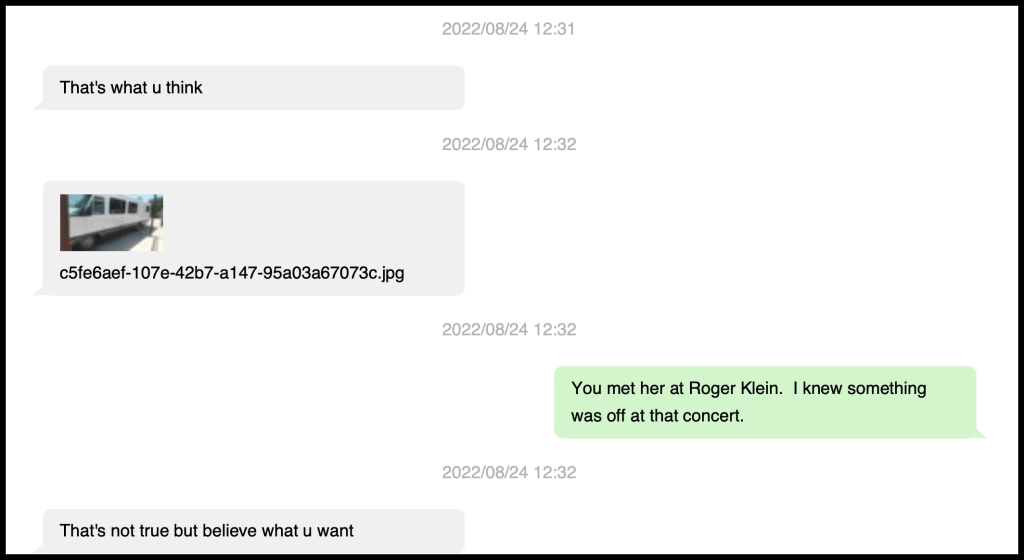Image resolution: width=1024 pixels, height=560 pixels.
Task: Click the 12:31 timestamp label
Action: (x=508, y=30)
